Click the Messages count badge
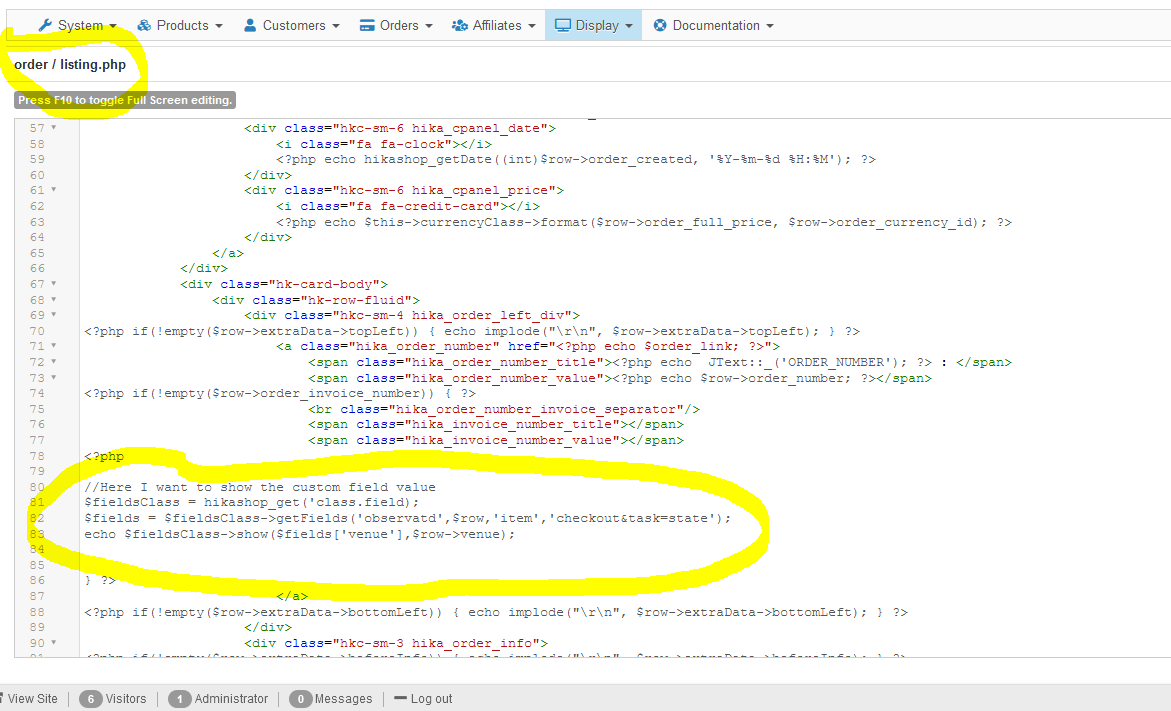1171x711 pixels. click(x=300, y=699)
